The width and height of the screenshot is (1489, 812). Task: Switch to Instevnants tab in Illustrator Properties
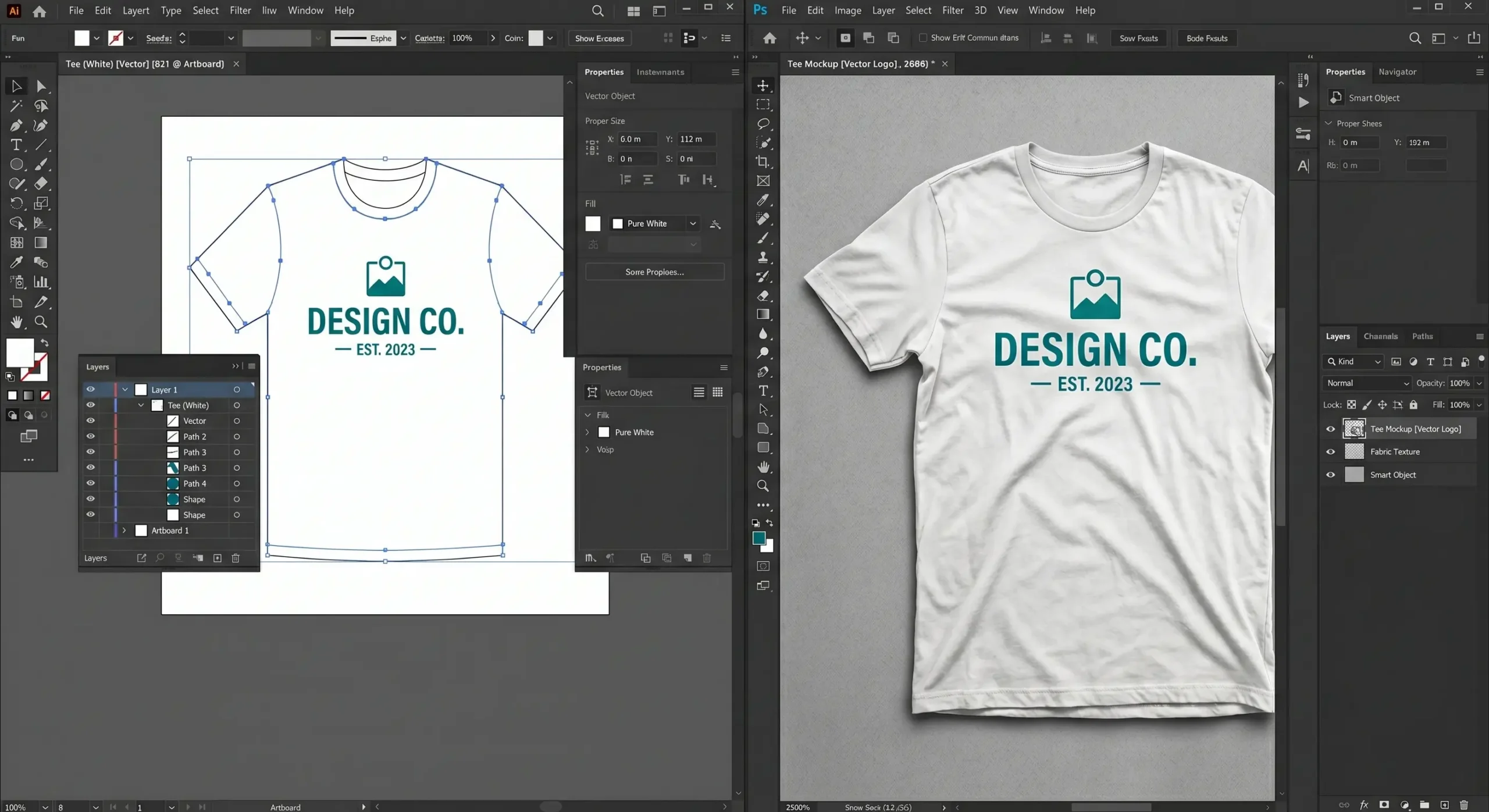pyautogui.click(x=660, y=72)
